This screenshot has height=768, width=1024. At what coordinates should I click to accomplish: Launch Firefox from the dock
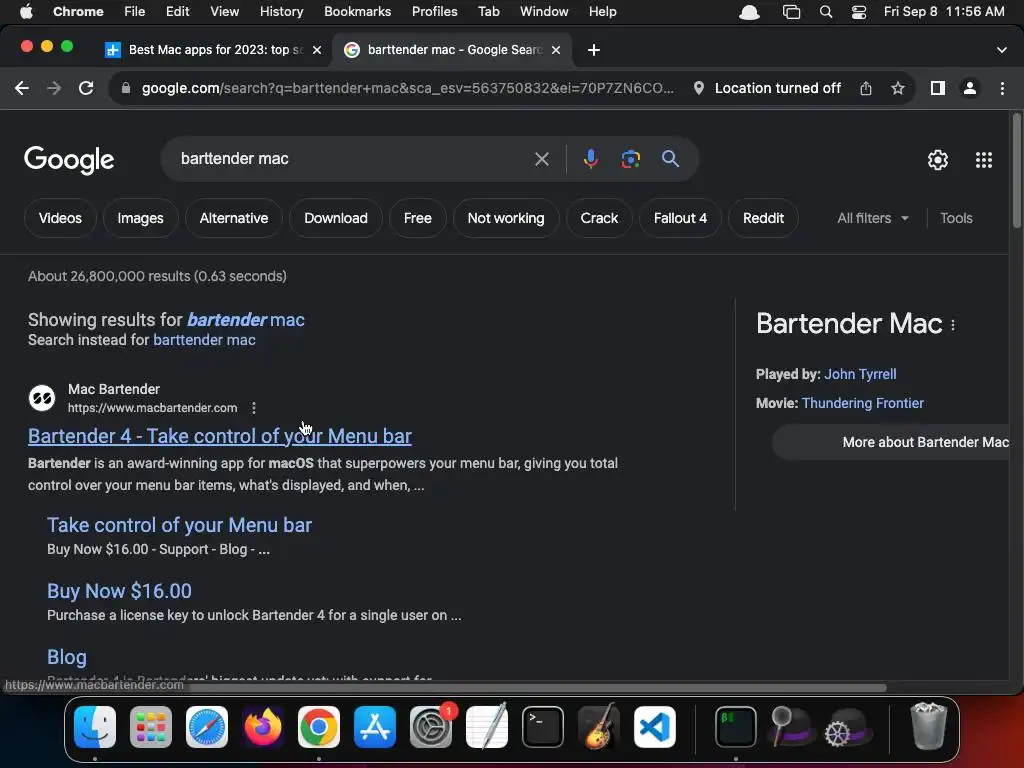[x=263, y=728]
